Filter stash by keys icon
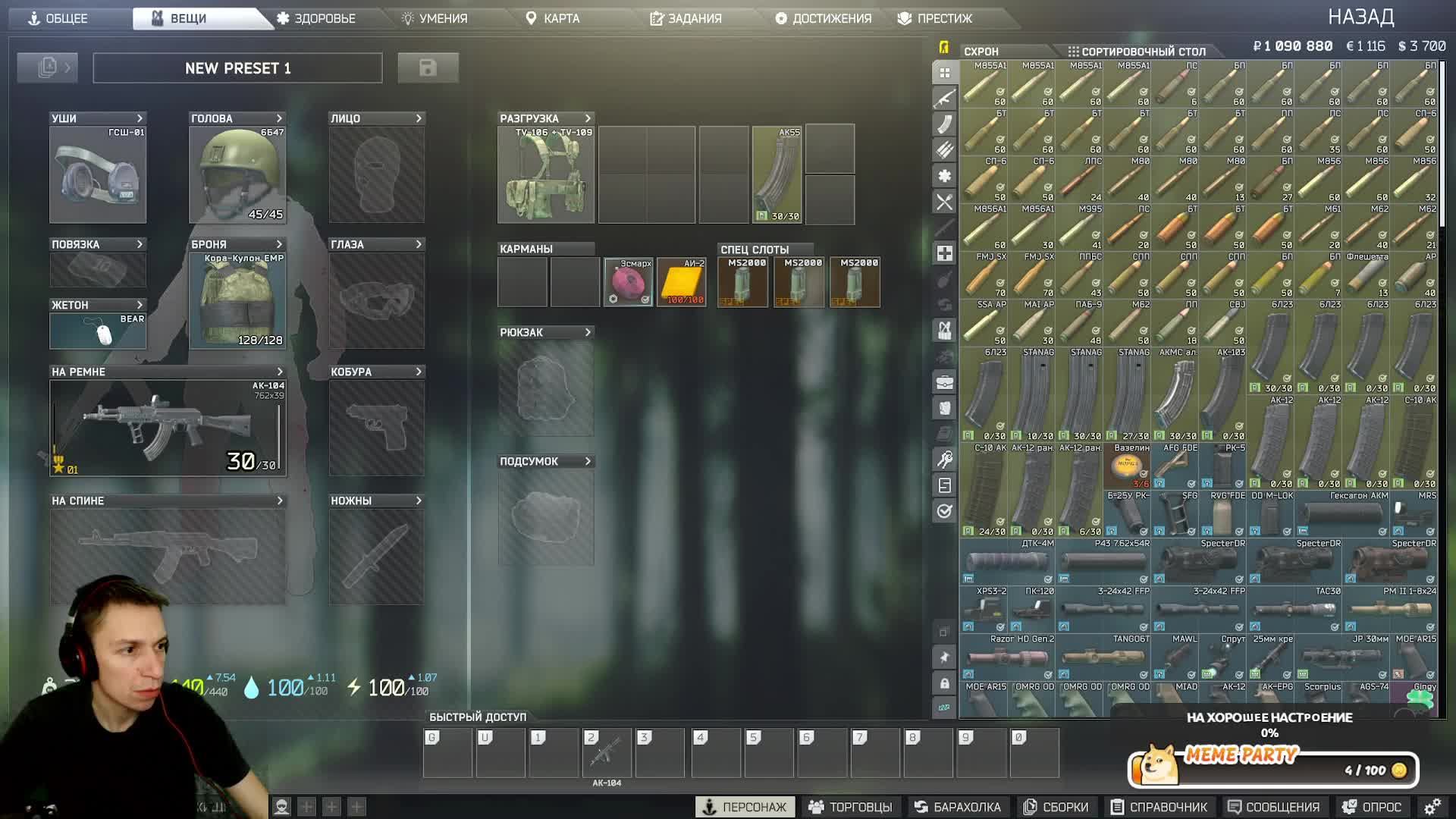 (x=944, y=459)
